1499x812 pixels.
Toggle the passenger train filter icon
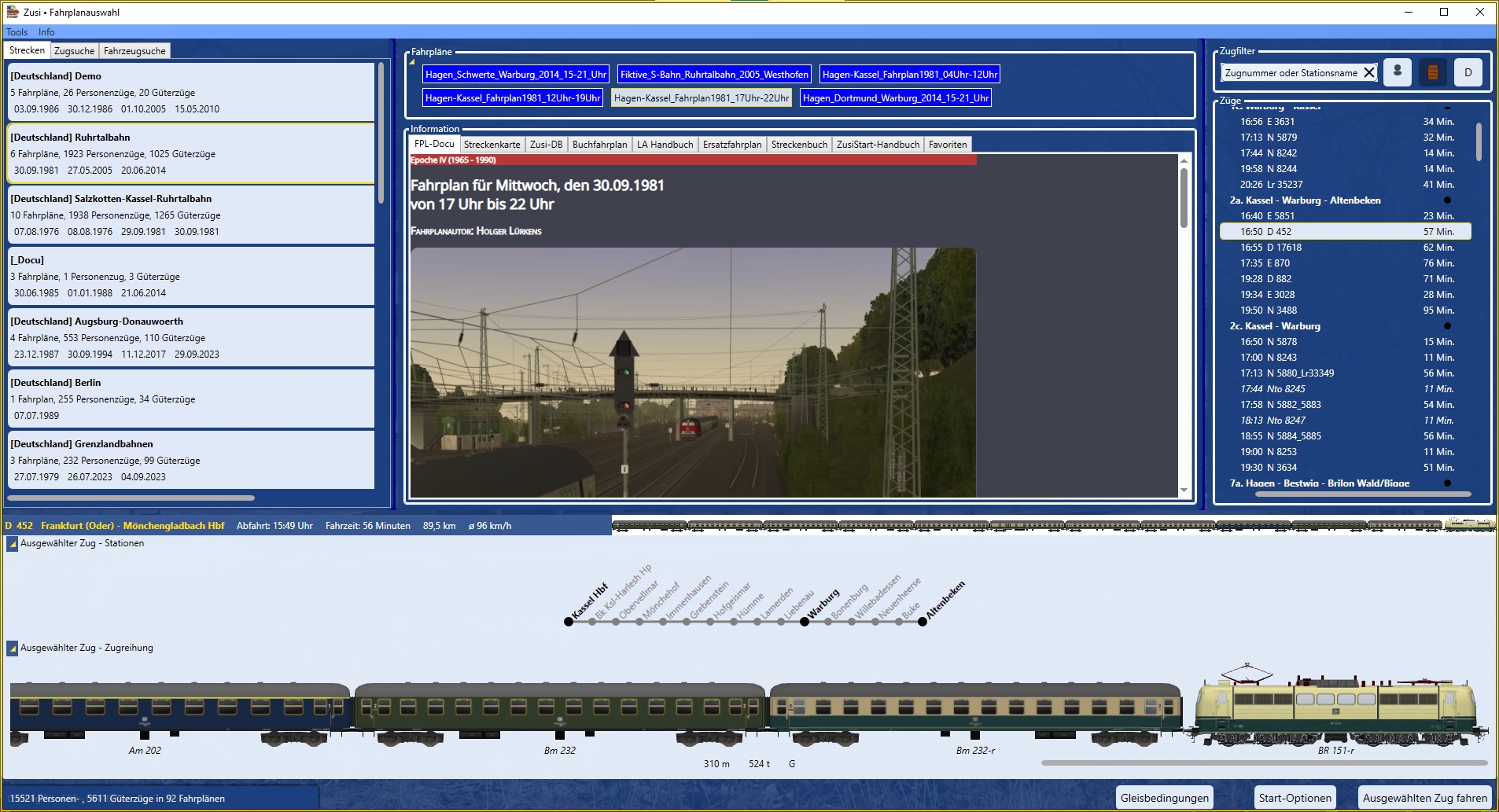1398,72
